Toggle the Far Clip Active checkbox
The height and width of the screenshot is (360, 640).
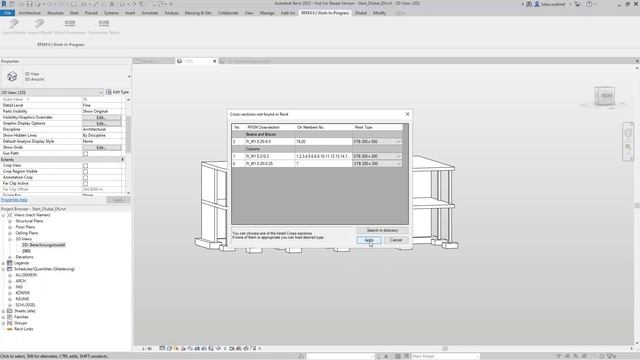[85, 184]
